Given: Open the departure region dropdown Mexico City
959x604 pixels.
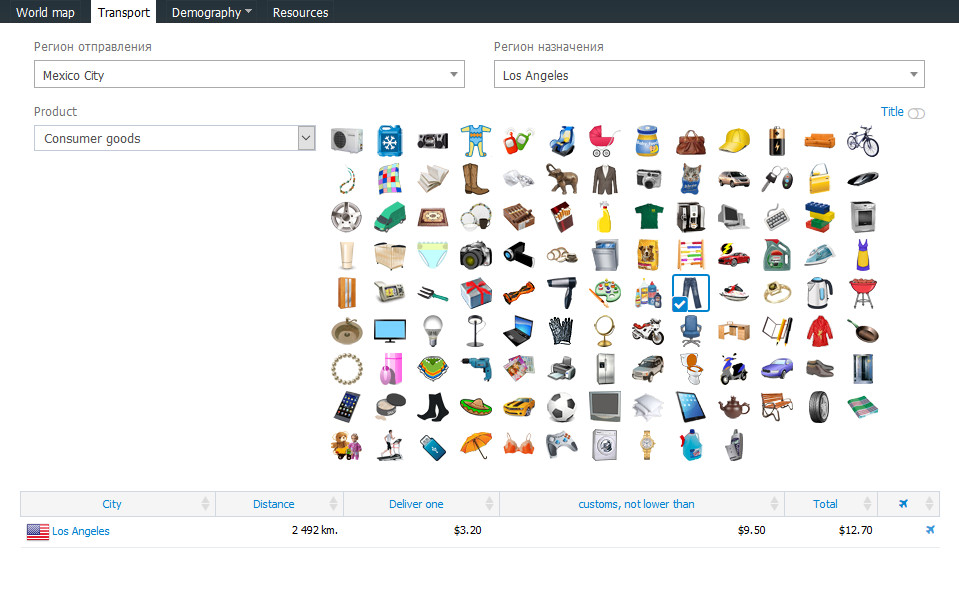Looking at the screenshot, I should [249, 75].
